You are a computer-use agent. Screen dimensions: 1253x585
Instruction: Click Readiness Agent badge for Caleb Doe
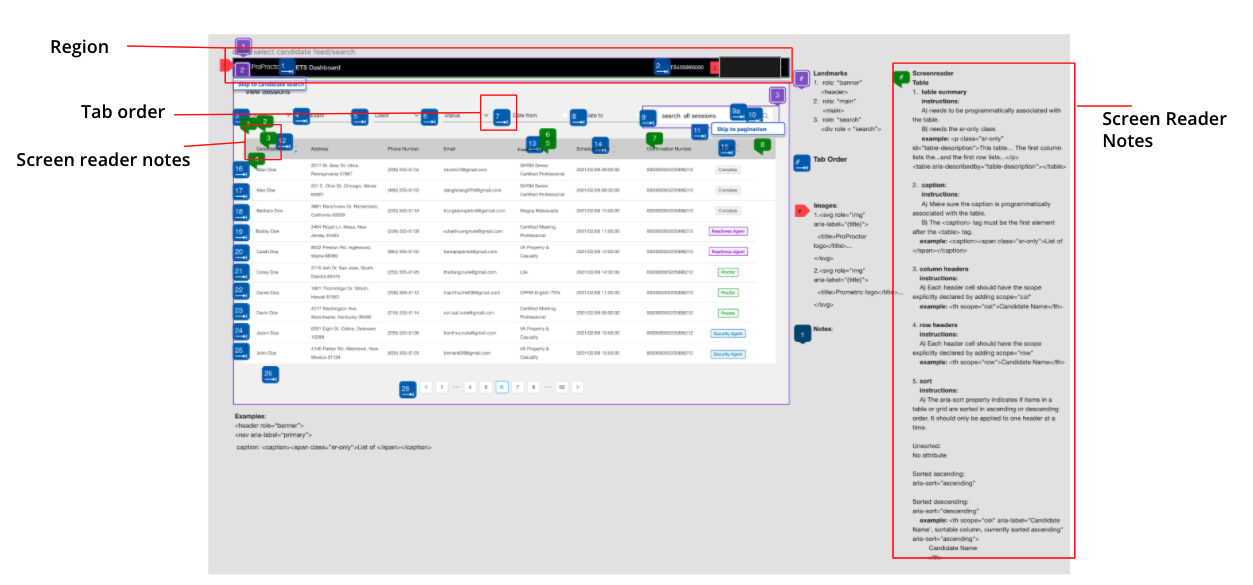729,251
